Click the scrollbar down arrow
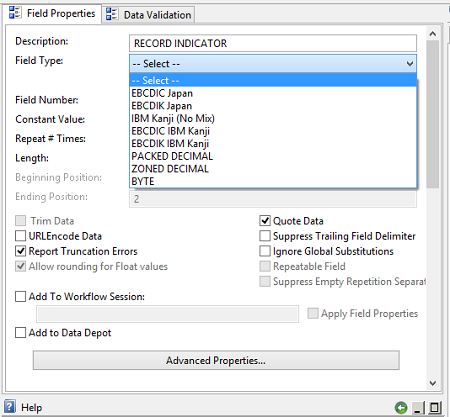This screenshot has height=417, width=450. [433, 383]
